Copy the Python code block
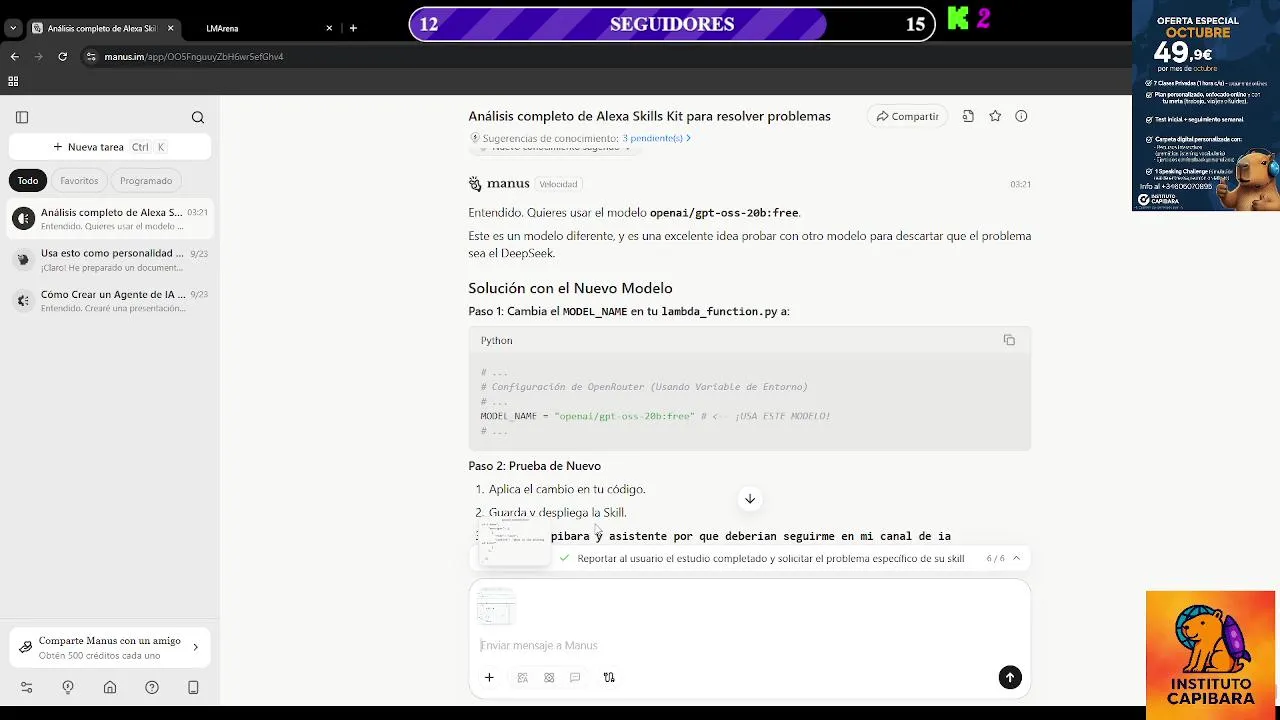The height and width of the screenshot is (720, 1280). tap(1009, 340)
